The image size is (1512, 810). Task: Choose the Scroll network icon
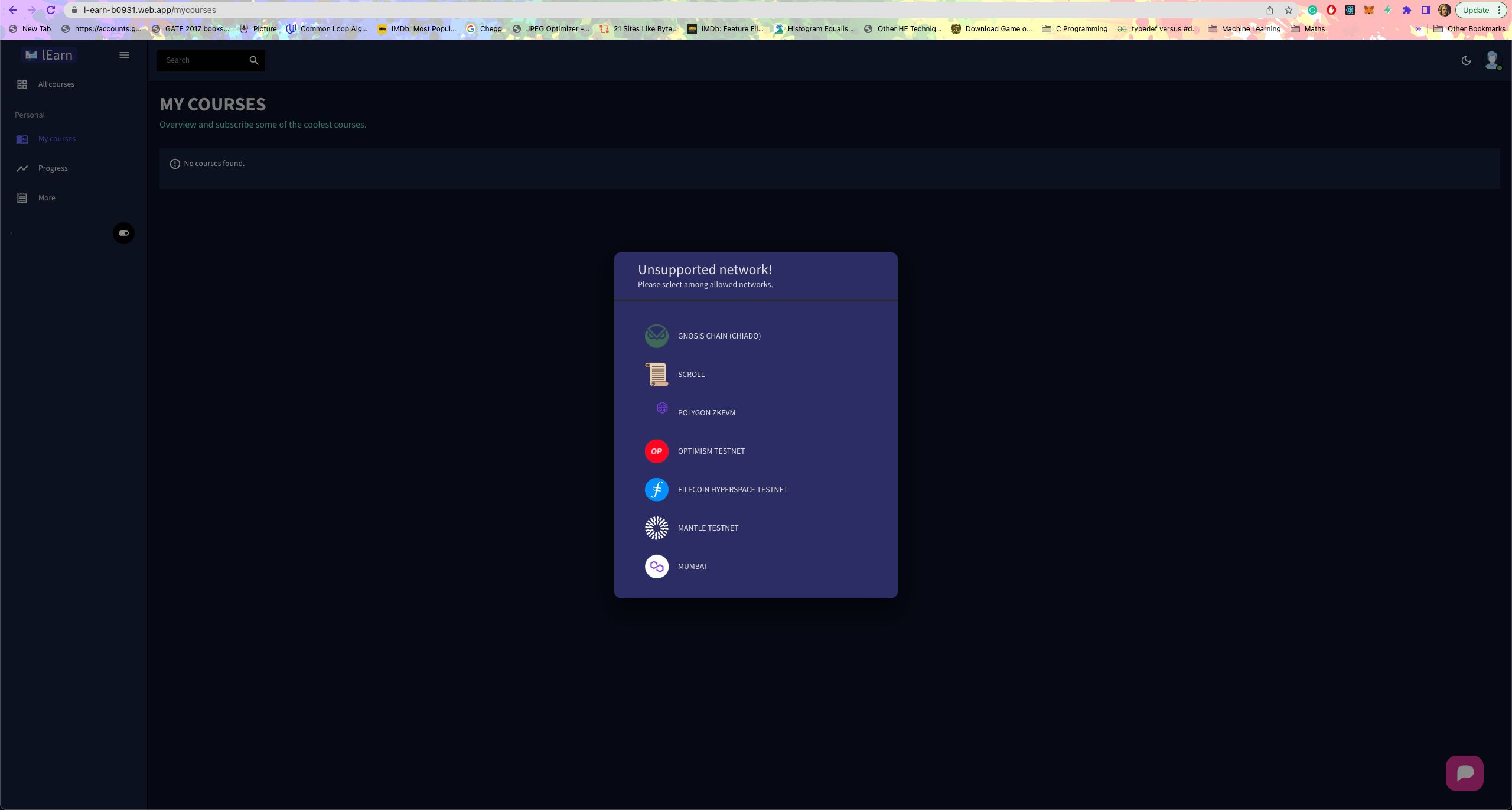[656, 374]
